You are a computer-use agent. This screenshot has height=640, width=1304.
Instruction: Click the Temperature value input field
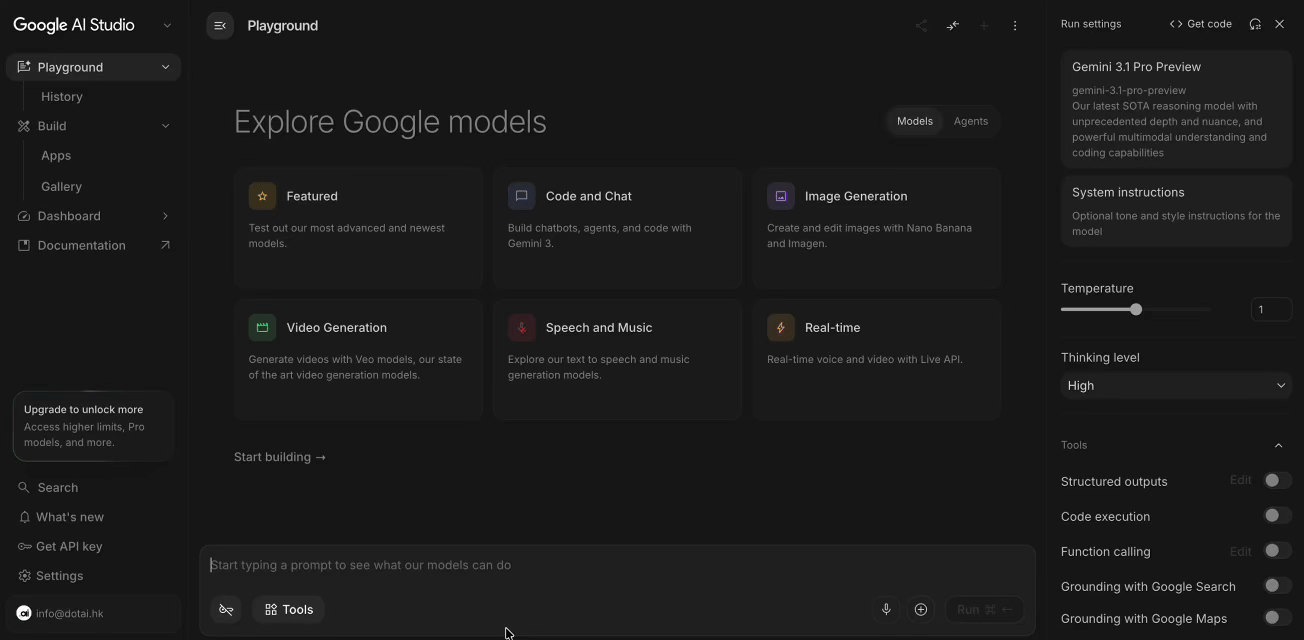[x=1271, y=309]
